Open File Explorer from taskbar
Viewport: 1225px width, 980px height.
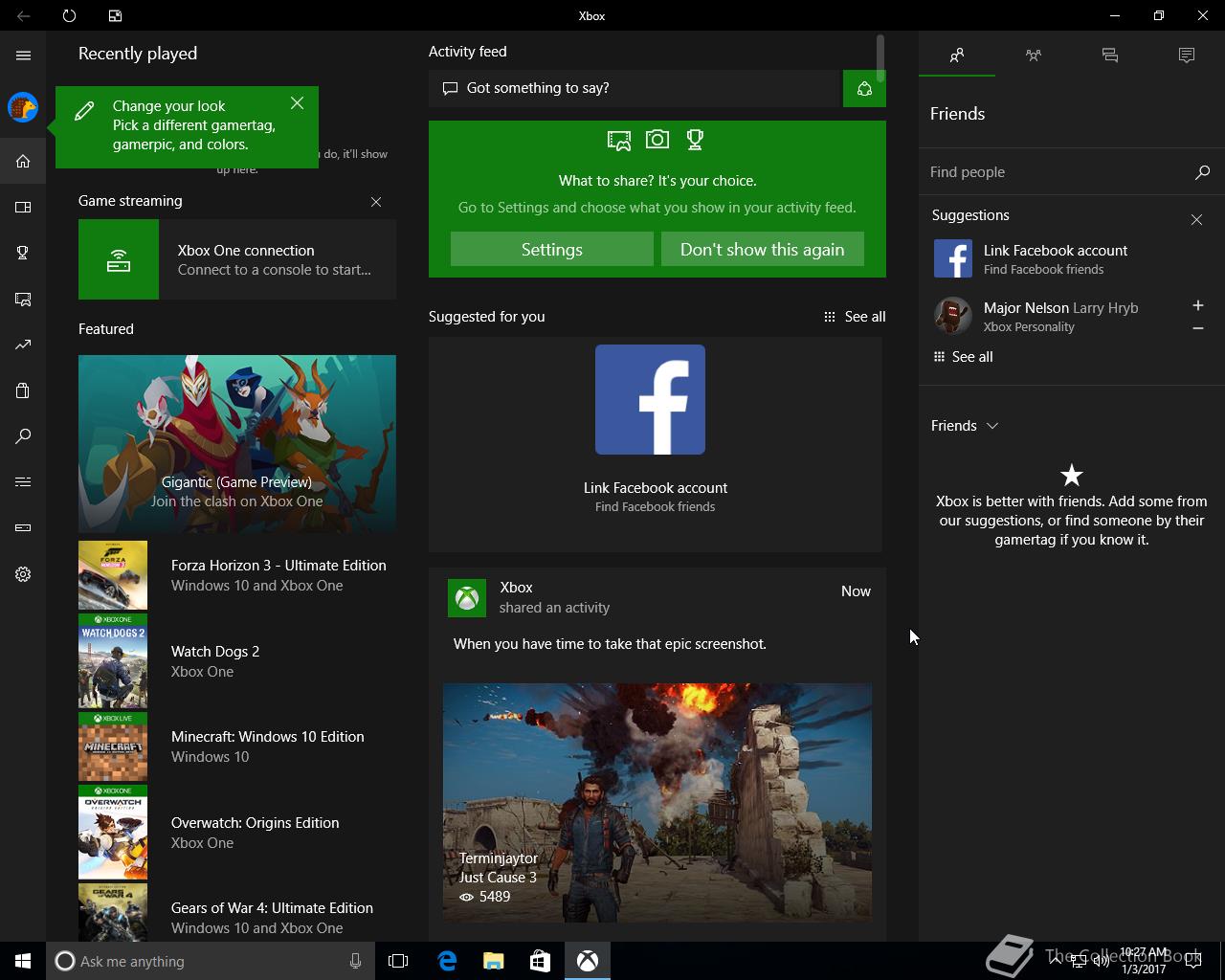(x=494, y=961)
